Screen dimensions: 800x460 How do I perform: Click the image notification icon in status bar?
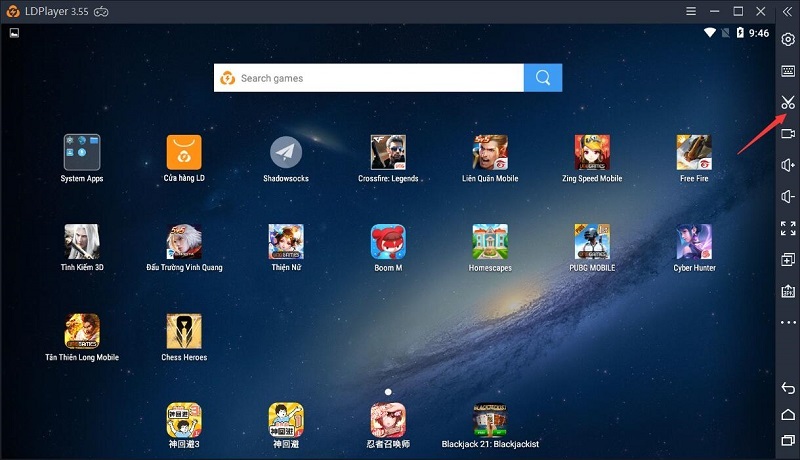coord(14,33)
